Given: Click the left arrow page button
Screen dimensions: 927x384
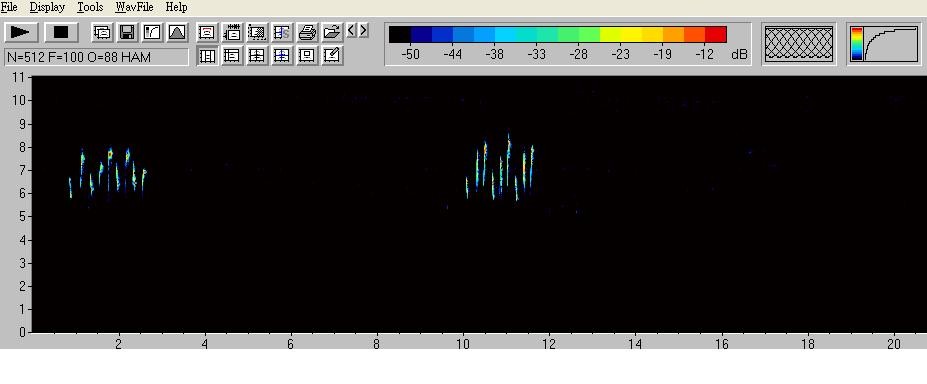Looking at the screenshot, I should coord(352,30).
